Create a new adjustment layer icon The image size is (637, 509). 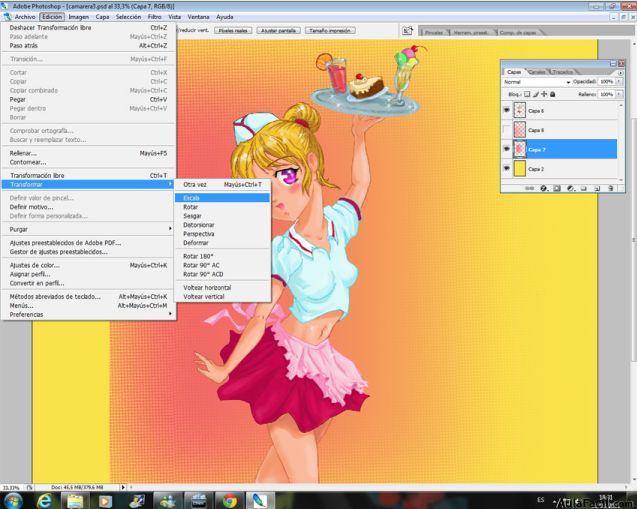[570, 188]
